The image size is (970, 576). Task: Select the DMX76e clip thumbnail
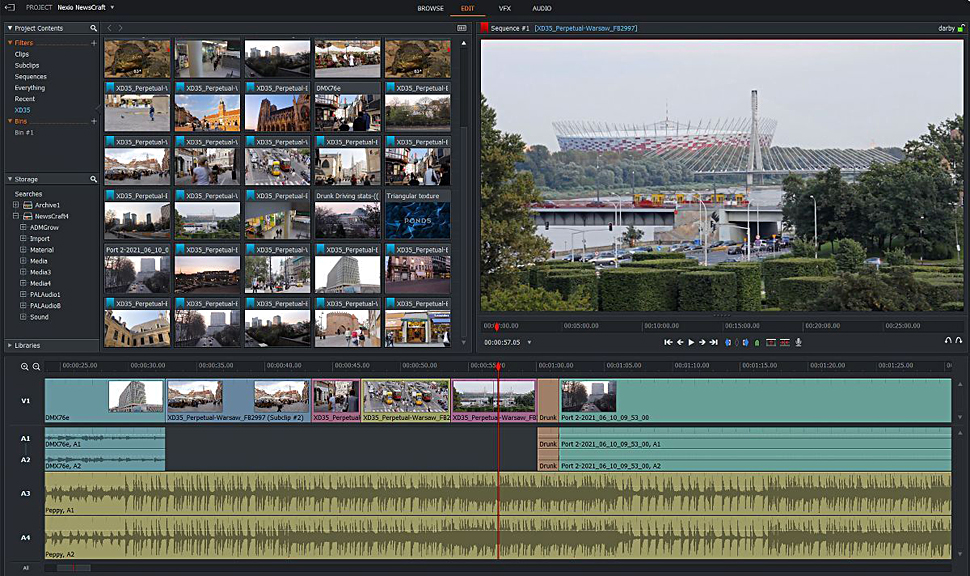[x=348, y=106]
